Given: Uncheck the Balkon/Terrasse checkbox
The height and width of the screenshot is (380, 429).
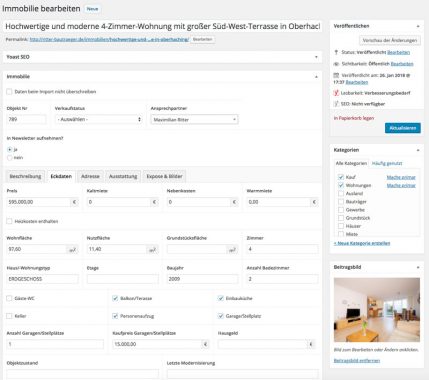Looking at the screenshot, I should [x=115, y=298].
